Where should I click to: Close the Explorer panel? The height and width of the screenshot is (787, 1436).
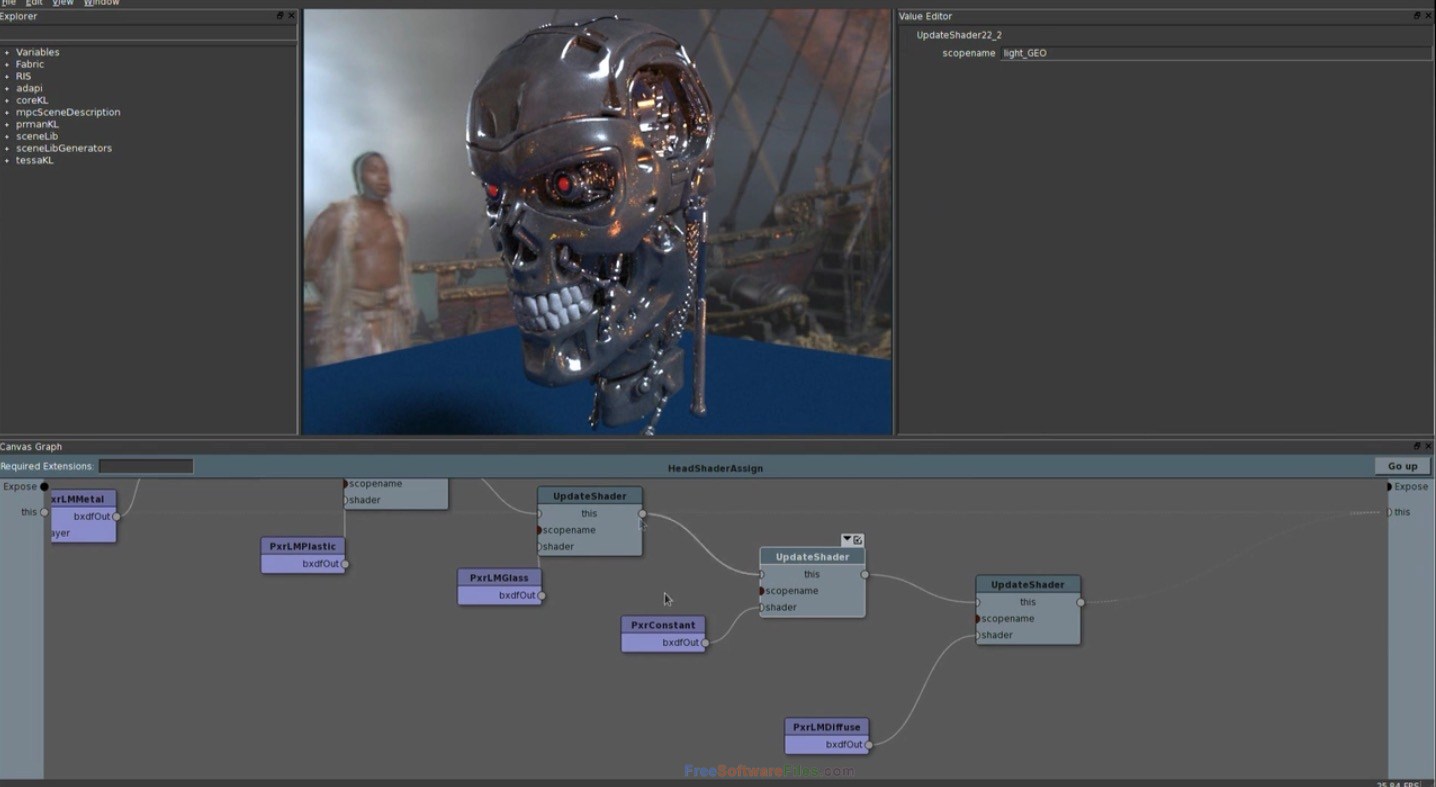[x=291, y=16]
